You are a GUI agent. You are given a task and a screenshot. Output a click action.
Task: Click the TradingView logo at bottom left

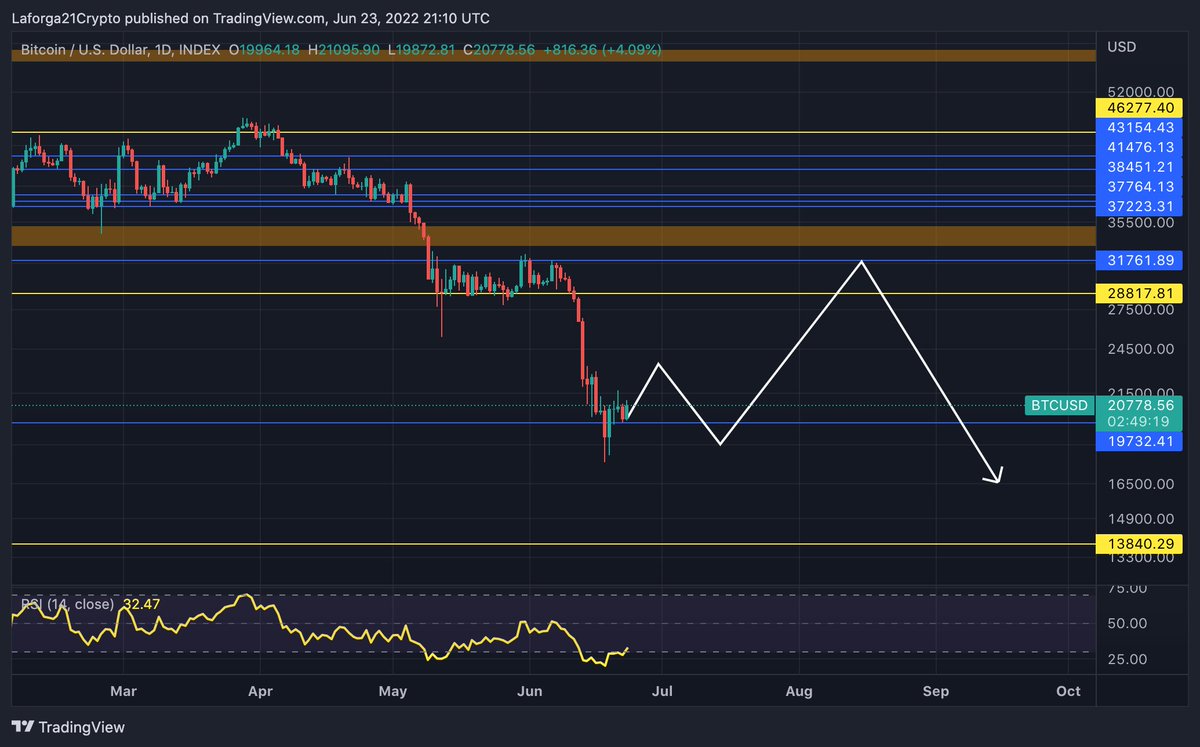point(69,727)
